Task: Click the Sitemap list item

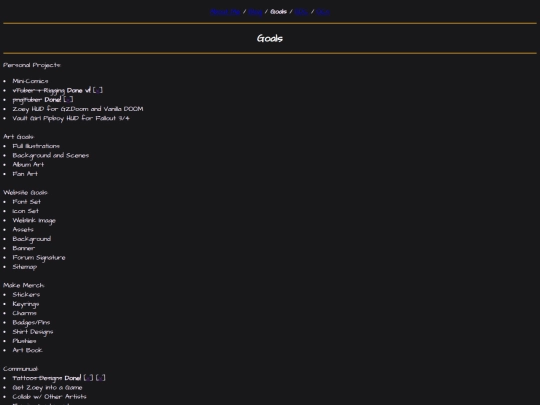Action: pos(24,267)
